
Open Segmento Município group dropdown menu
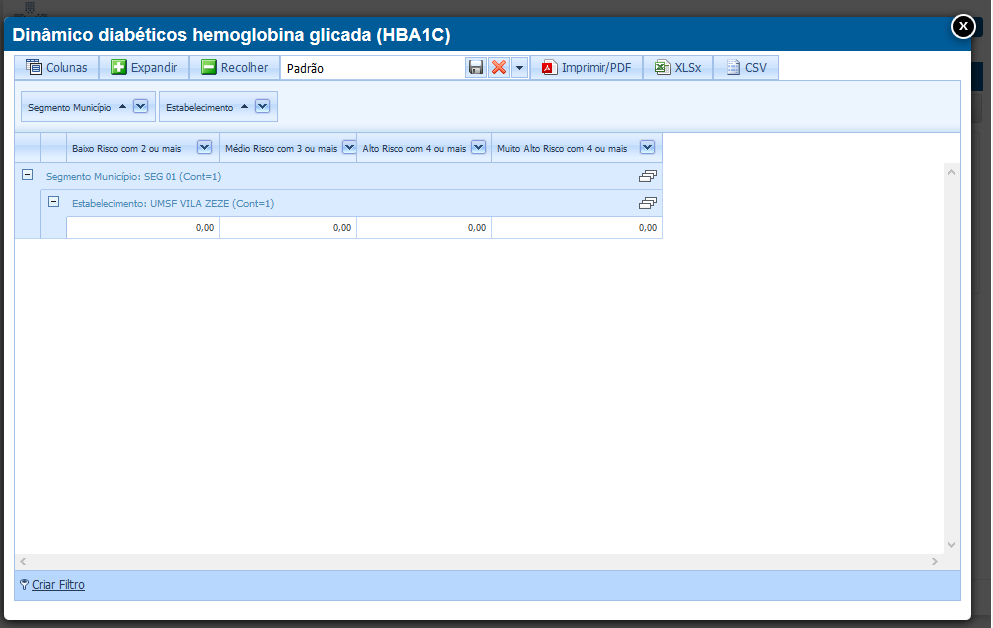[141, 106]
